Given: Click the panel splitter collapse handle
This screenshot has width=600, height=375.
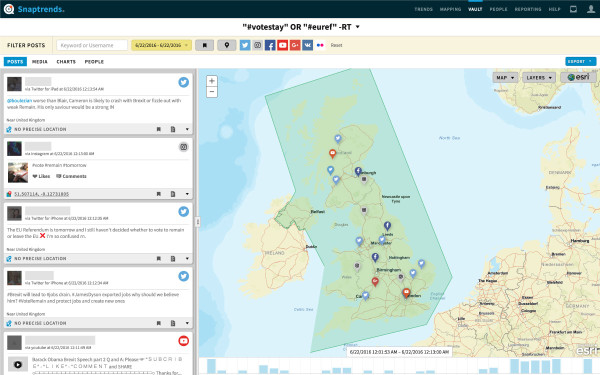Looking at the screenshot, I should click(x=197, y=222).
